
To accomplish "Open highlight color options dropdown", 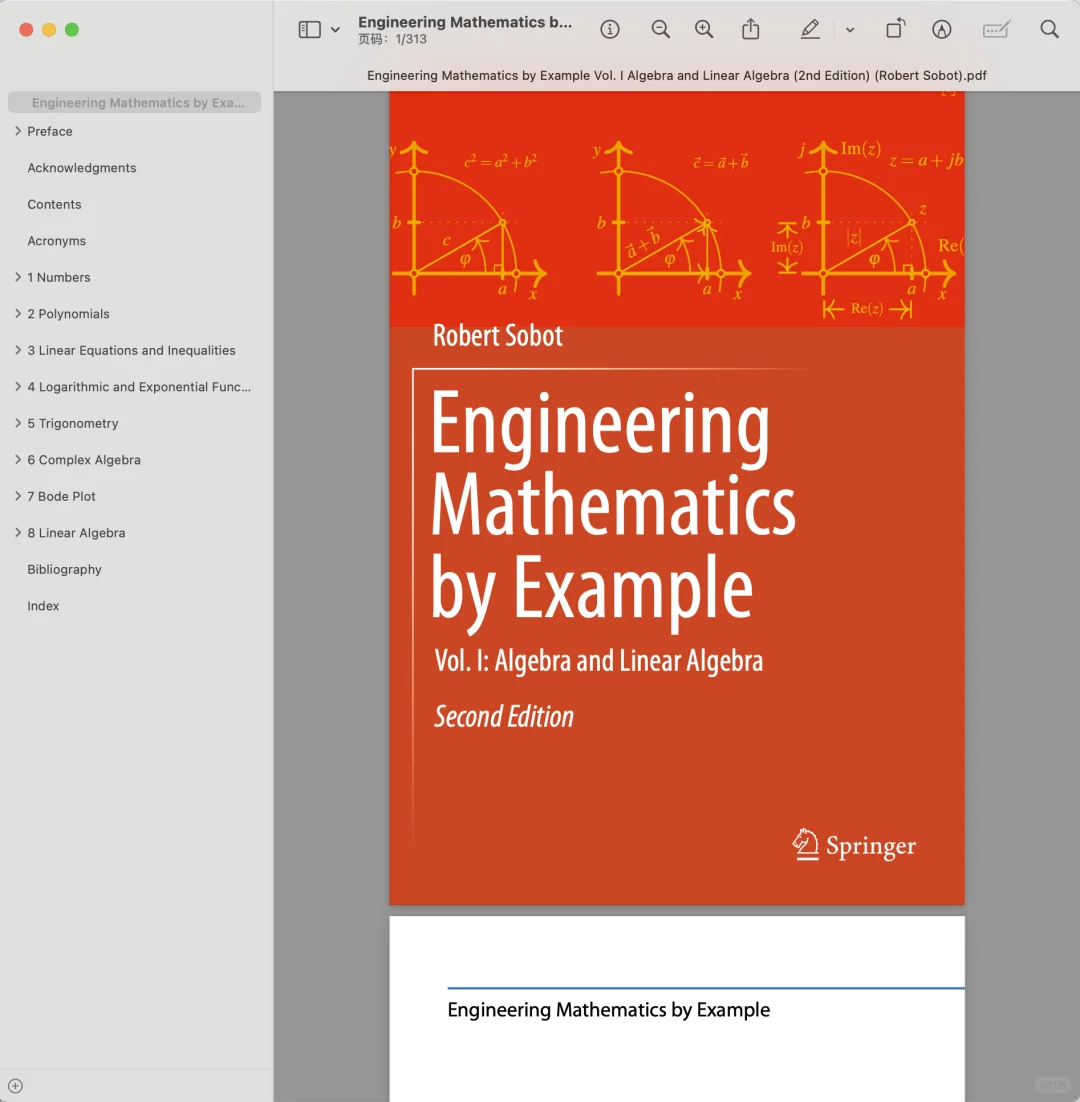I will (x=850, y=30).
